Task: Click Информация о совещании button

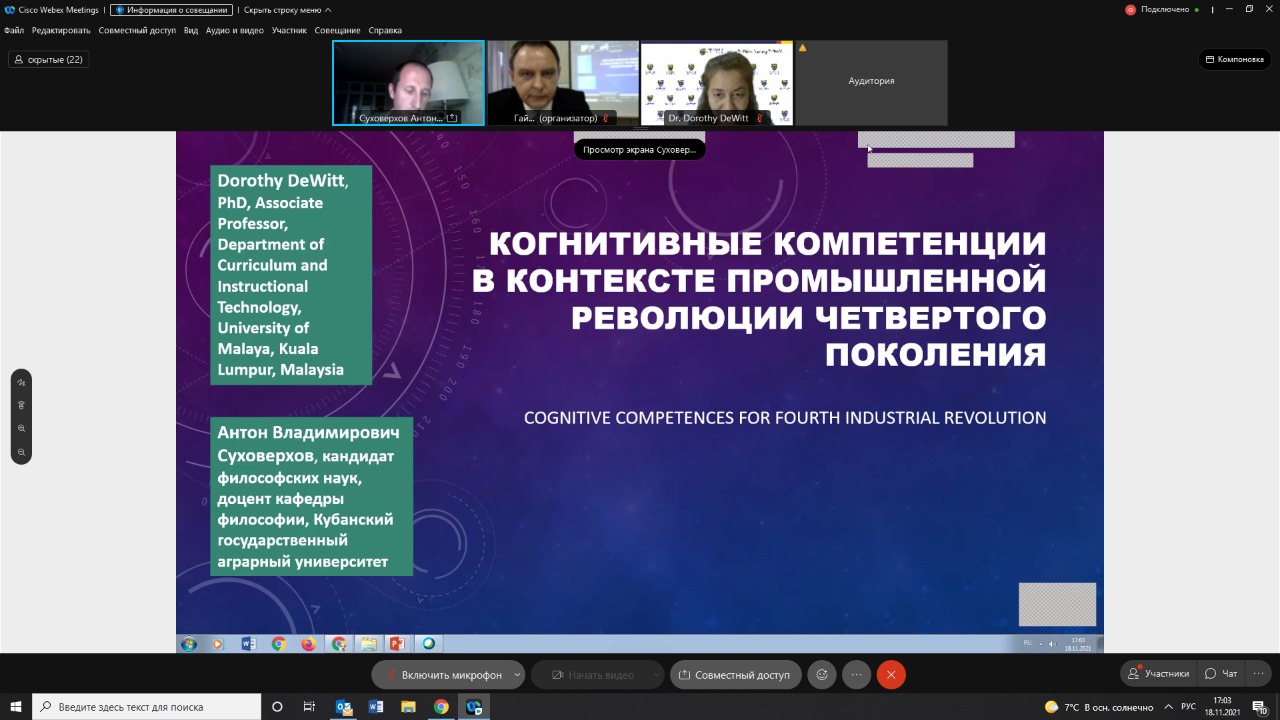Action: click(x=171, y=10)
